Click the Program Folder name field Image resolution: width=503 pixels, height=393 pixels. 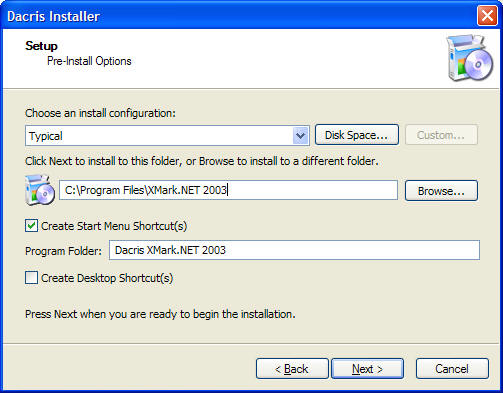pos(294,250)
